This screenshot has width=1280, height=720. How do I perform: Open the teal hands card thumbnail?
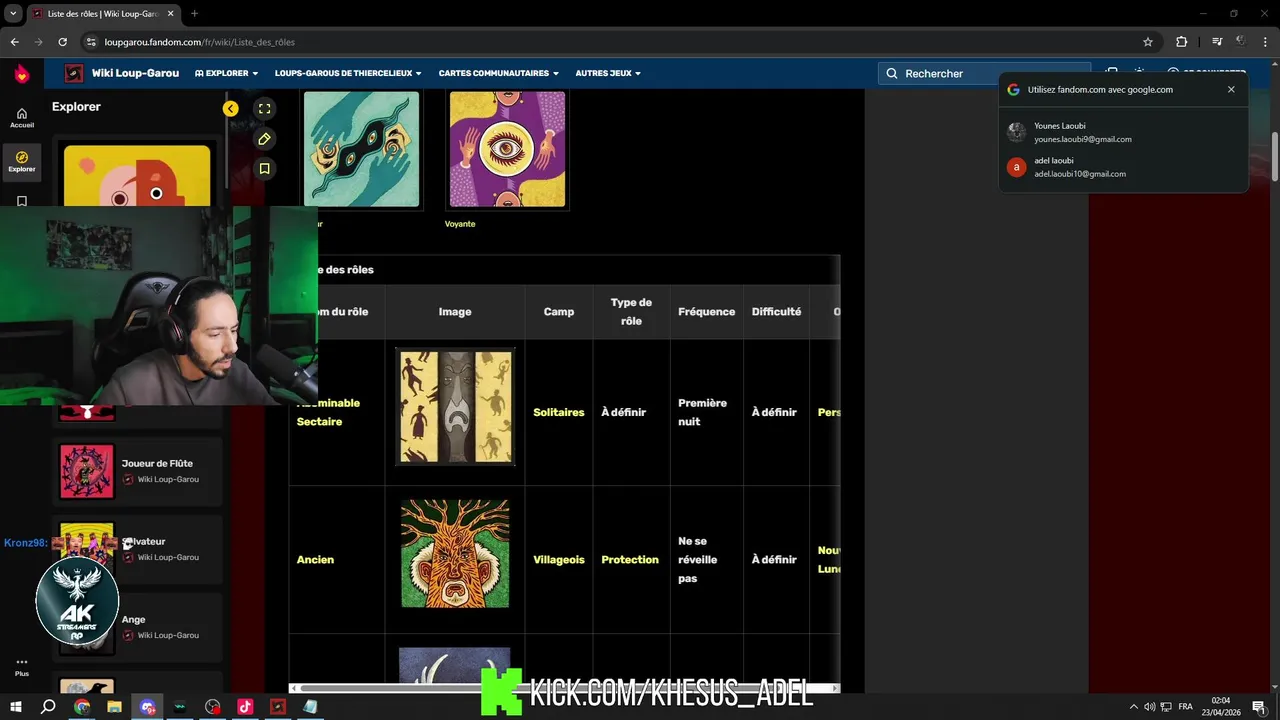click(x=361, y=149)
